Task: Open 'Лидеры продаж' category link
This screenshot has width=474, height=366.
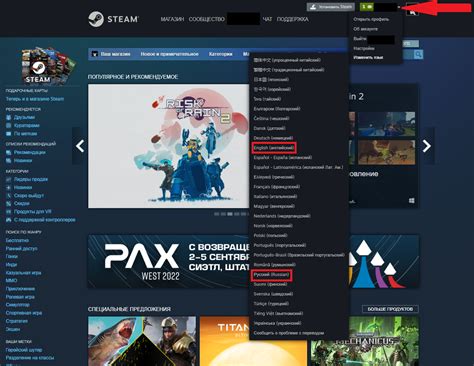Action: pyautogui.click(x=31, y=179)
